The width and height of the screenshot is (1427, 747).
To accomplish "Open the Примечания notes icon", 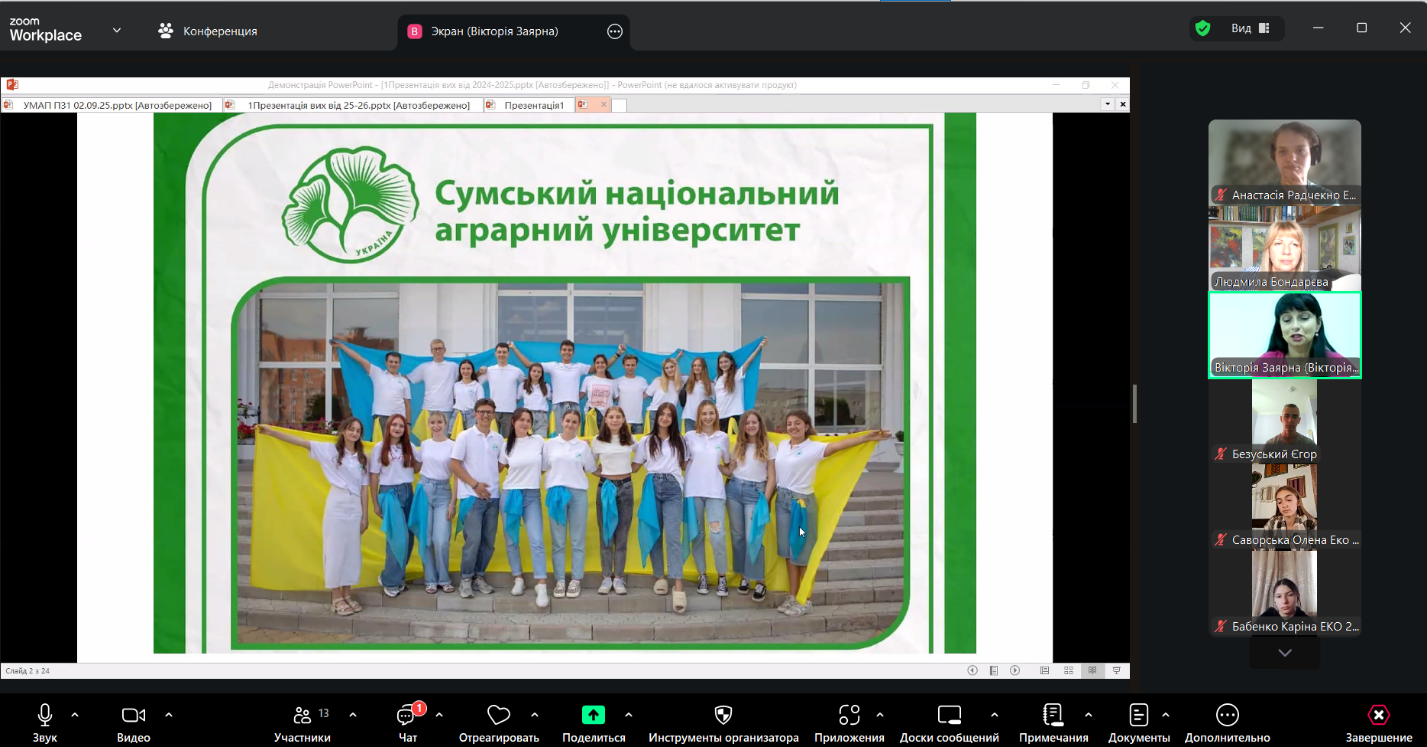I will tap(1053, 715).
